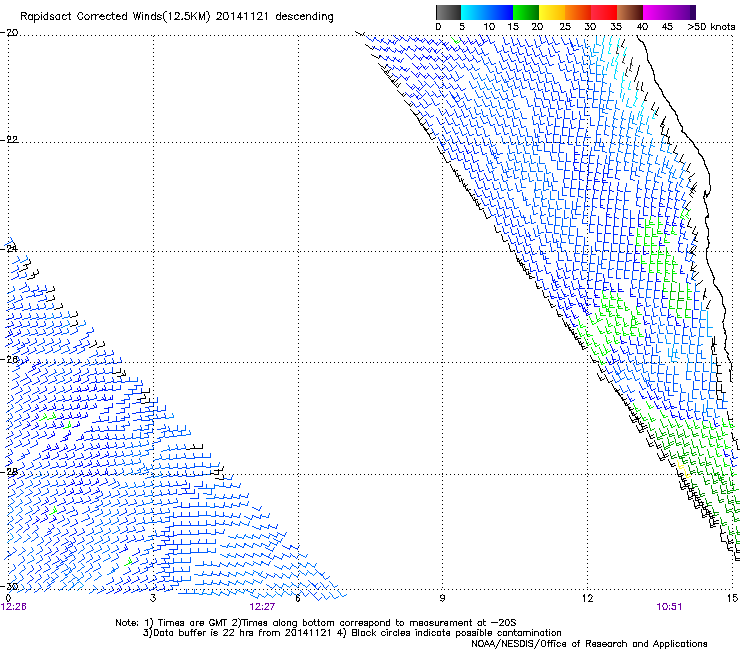Click the brown 35-40 knots color segment
This screenshot has width=740, height=650.
[x=630, y=12]
